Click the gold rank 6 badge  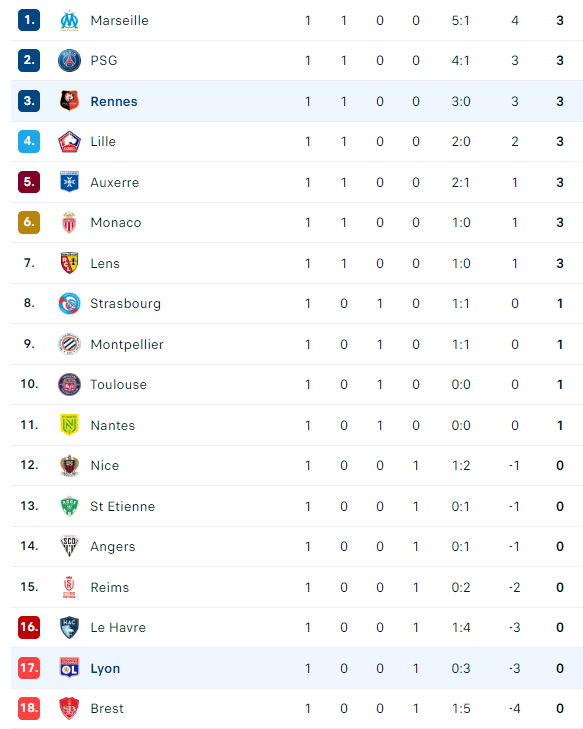click(29, 222)
